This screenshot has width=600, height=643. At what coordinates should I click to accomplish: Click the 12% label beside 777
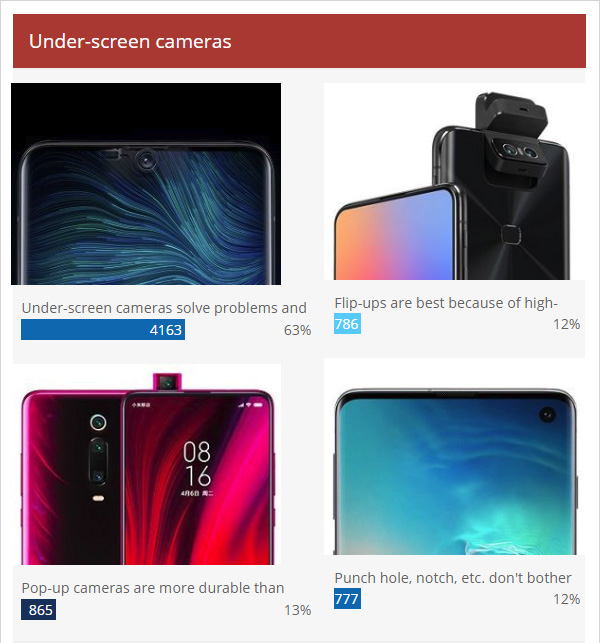566,599
